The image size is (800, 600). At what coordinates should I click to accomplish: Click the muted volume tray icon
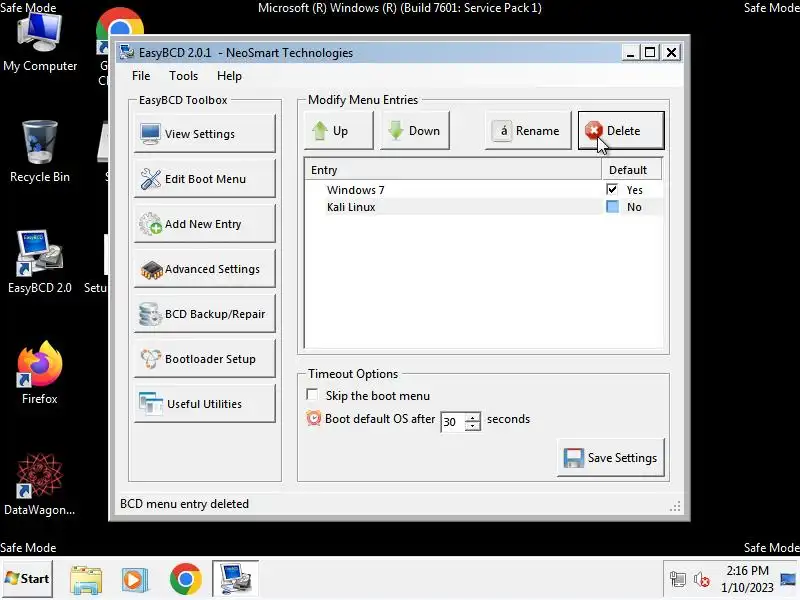point(702,579)
